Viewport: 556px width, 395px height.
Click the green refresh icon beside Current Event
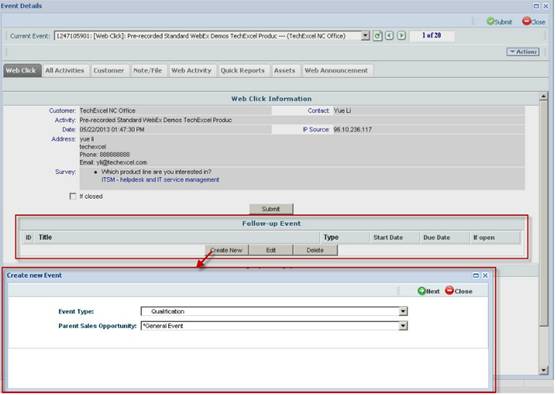[x=378, y=36]
